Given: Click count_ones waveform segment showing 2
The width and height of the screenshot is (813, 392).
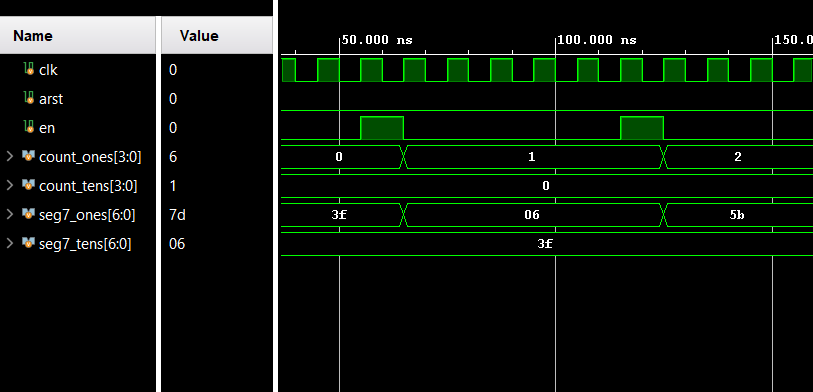Looking at the screenshot, I should tap(738, 157).
